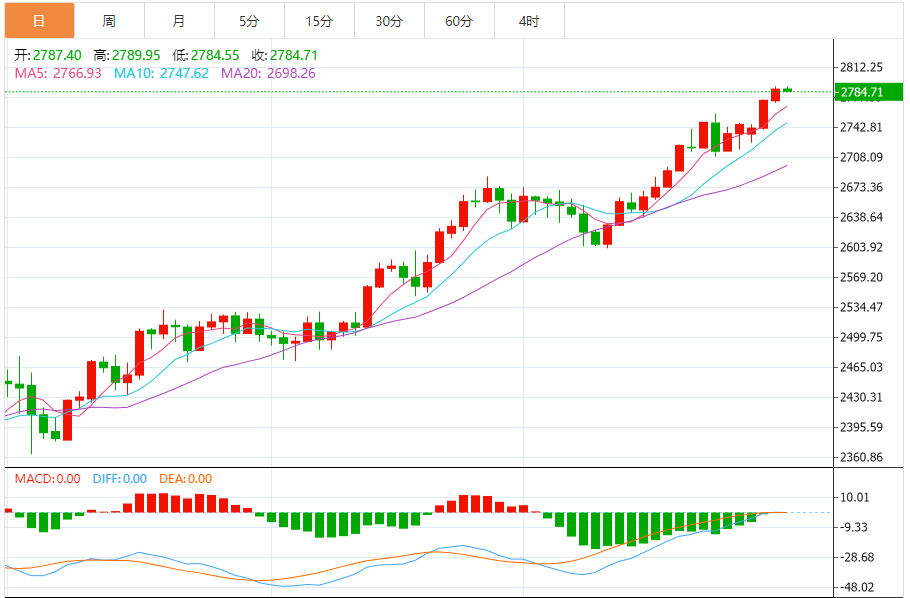Click the DIFF value label
The image size is (910, 598).
coord(119,479)
